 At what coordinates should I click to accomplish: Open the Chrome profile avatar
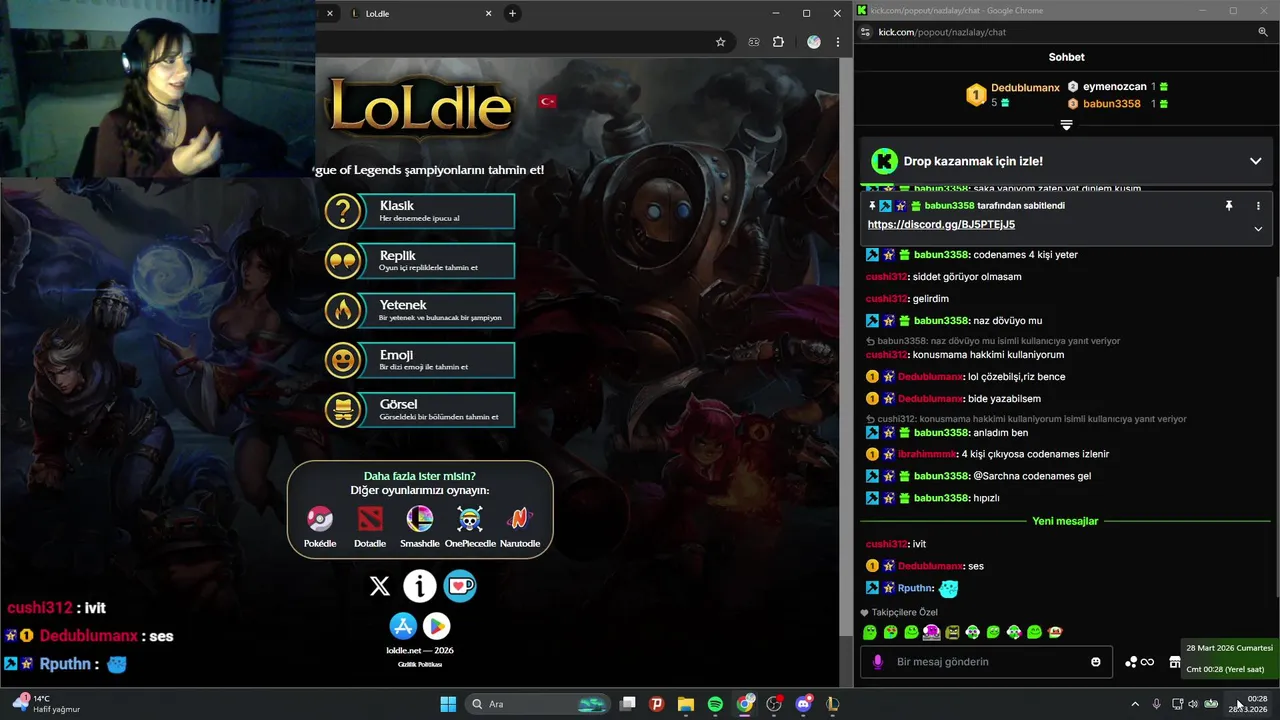point(814,42)
